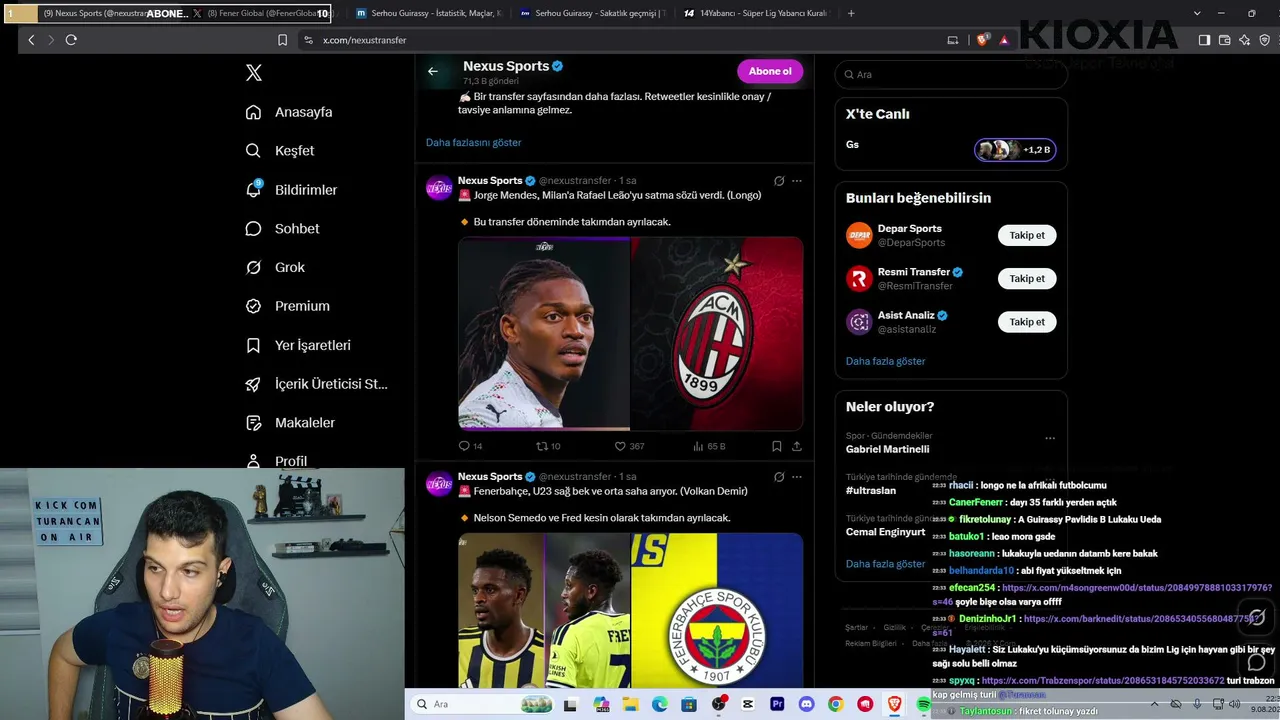This screenshot has height=720, width=1280.
Task: View analytics of the Rafael Leão tweet
Action: pyautogui.click(x=698, y=446)
